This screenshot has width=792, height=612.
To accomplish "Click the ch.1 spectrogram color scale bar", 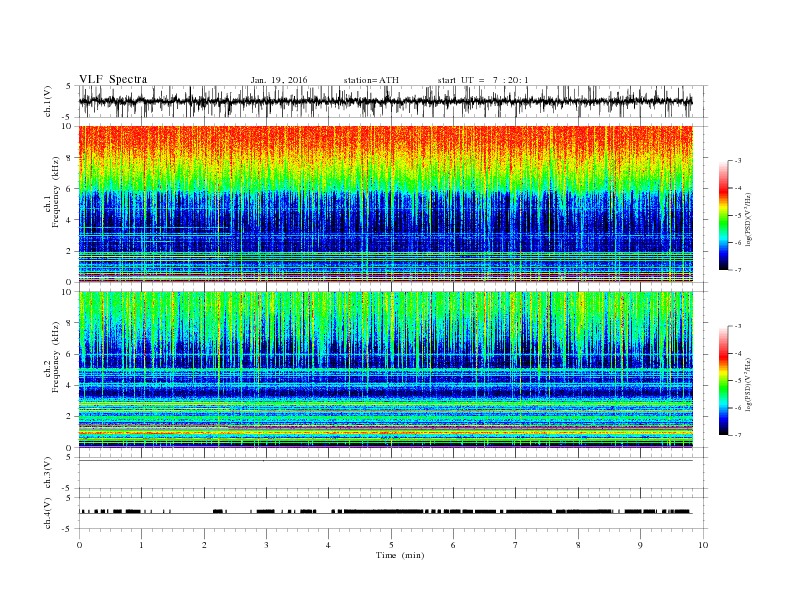I will pos(723,216).
